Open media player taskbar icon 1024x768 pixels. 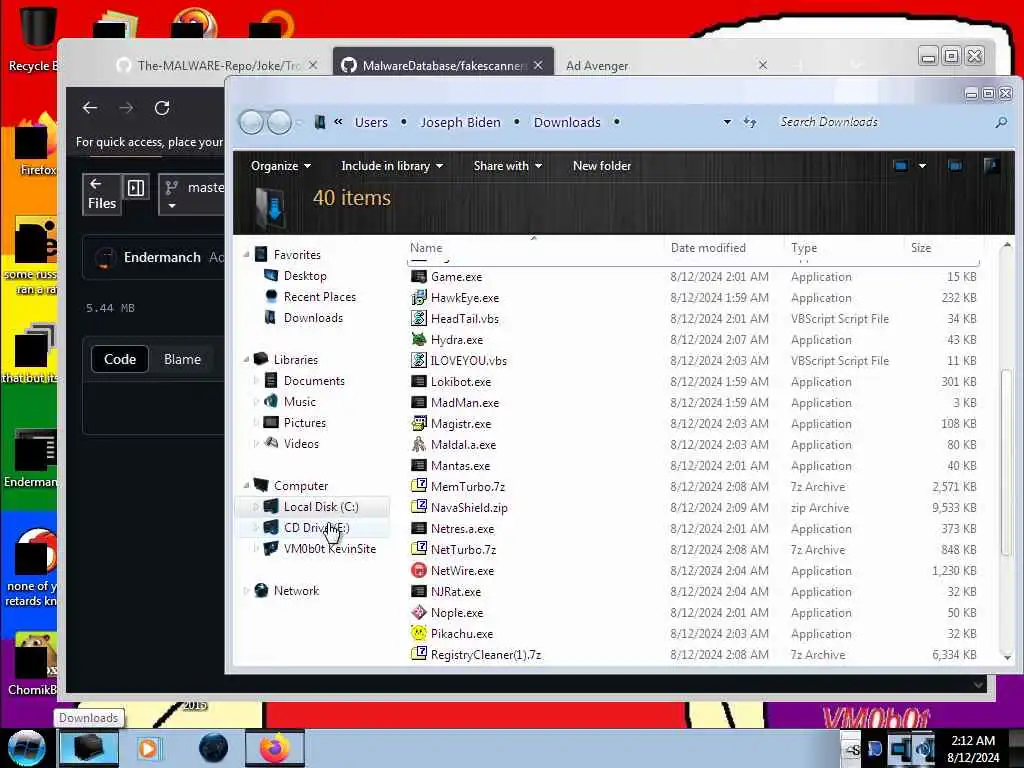[148, 748]
